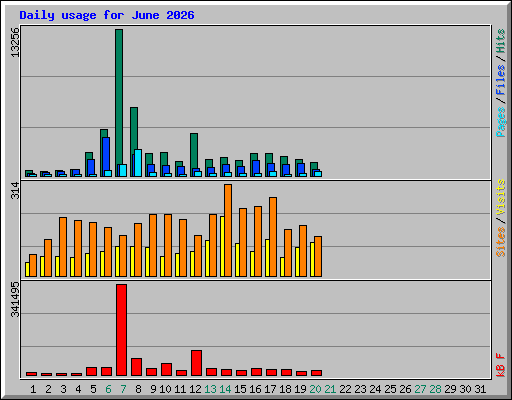512x400 pixels.
Task: Click the "Daily usage for June 2026" title
Action: pyautogui.click(x=107, y=15)
